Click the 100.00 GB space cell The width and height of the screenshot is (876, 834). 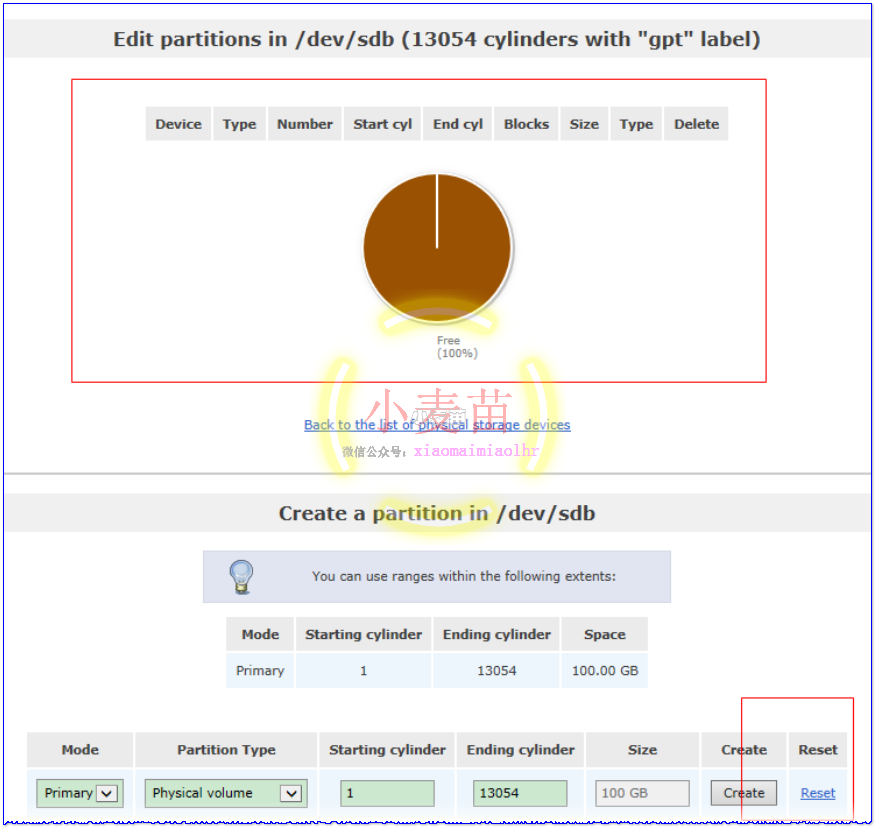click(x=604, y=670)
